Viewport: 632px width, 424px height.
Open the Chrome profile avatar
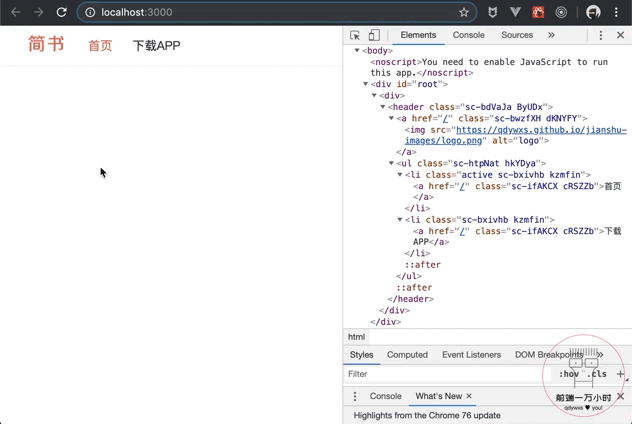tap(593, 12)
